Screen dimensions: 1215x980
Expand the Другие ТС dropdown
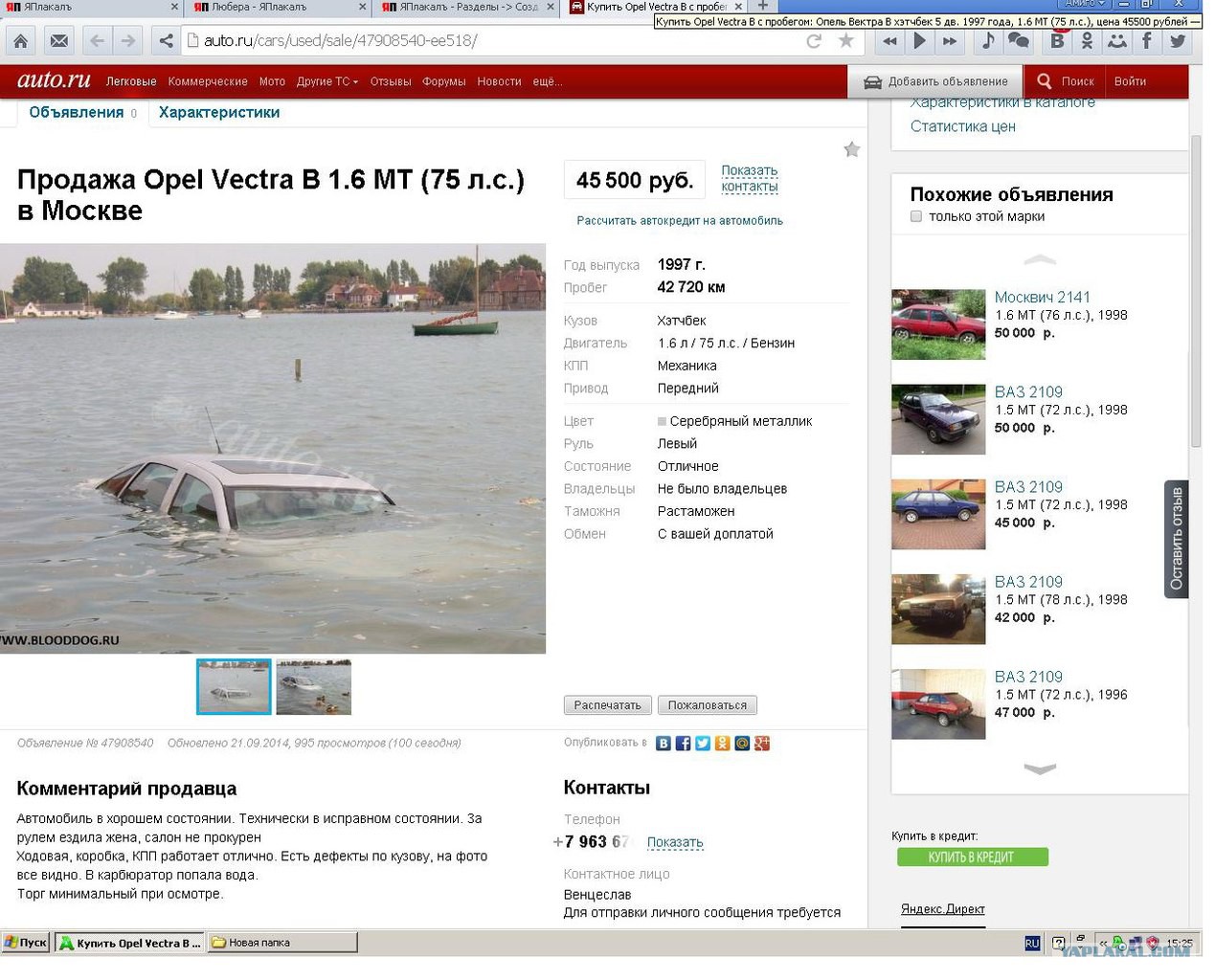[x=327, y=82]
